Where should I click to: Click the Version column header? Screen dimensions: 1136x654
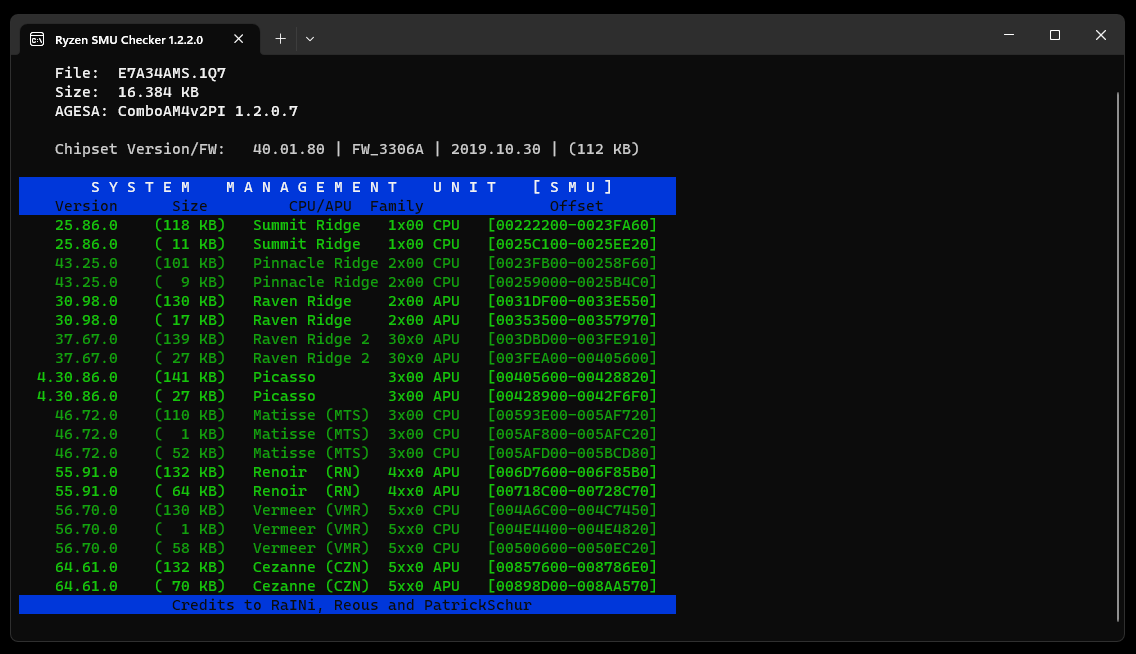point(86,206)
